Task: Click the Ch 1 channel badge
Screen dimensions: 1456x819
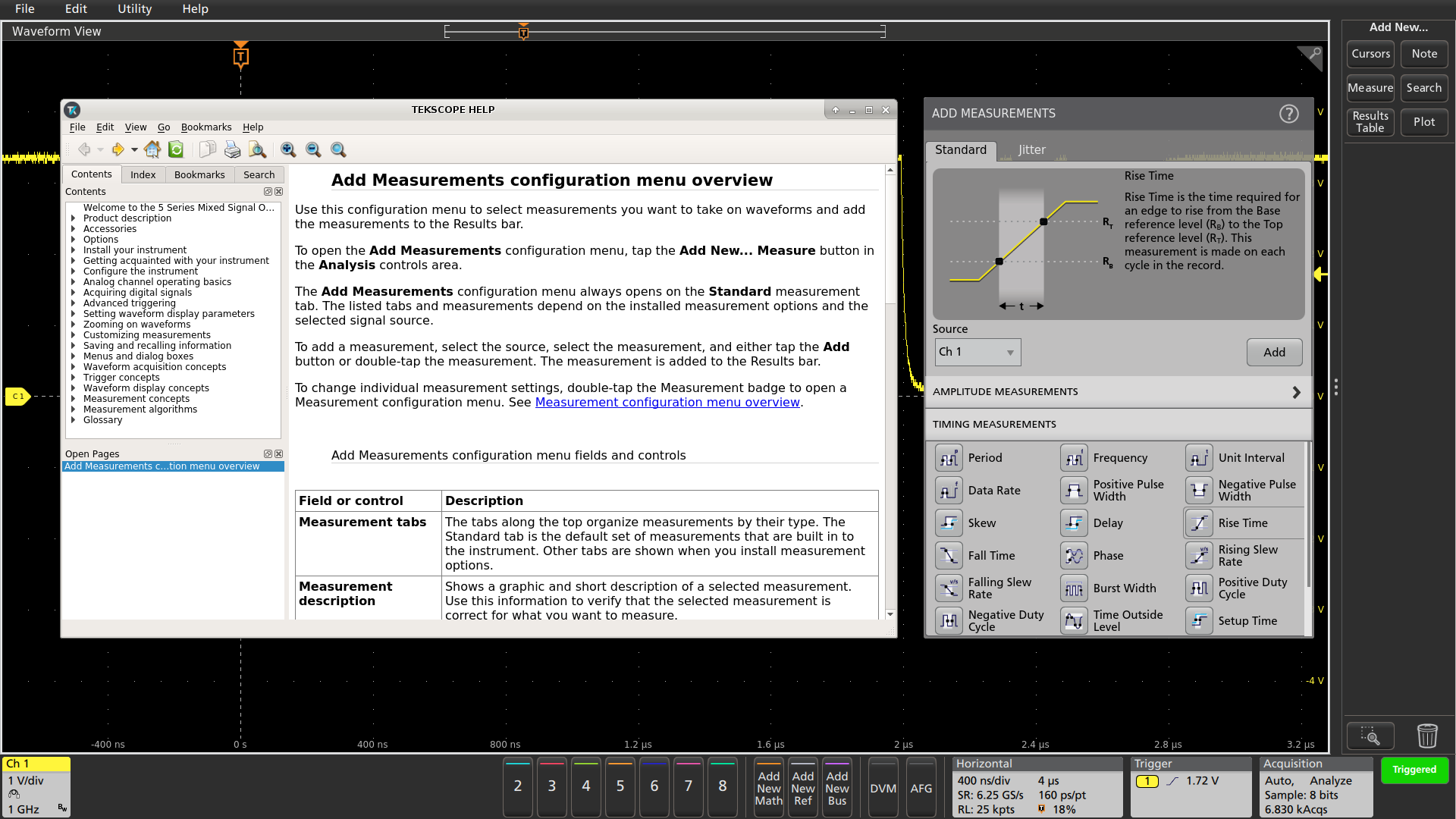Action: click(x=36, y=786)
